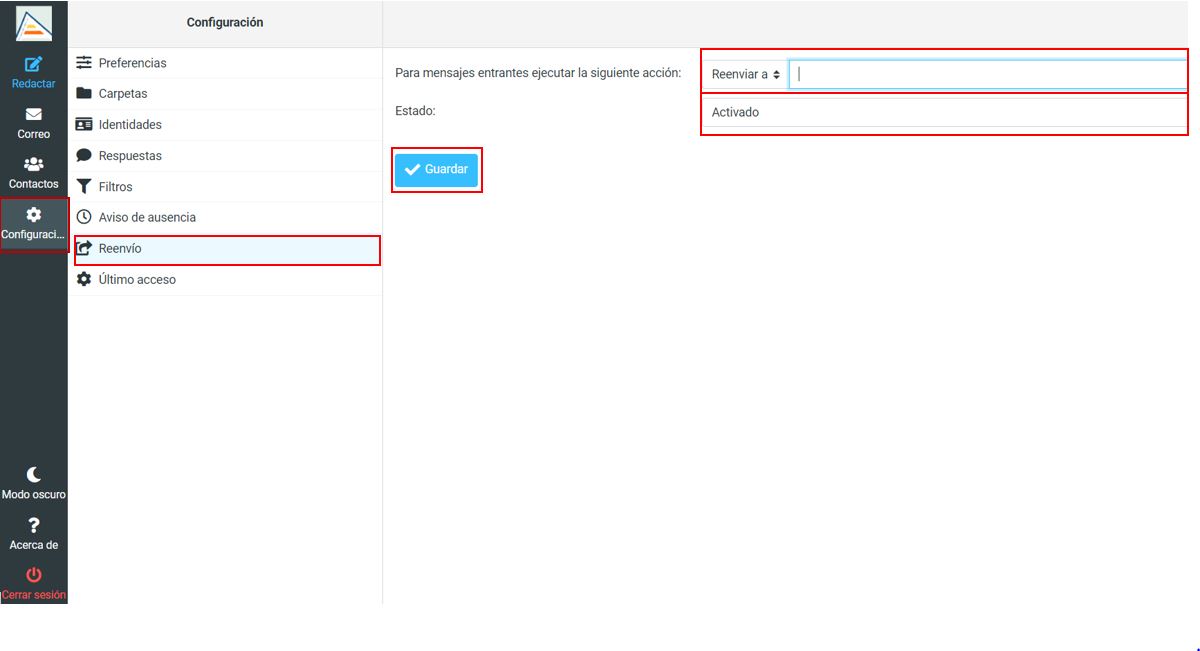Select Aviso de ausencia option
Screen dimensions: 1200x651
(x=147, y=217)
